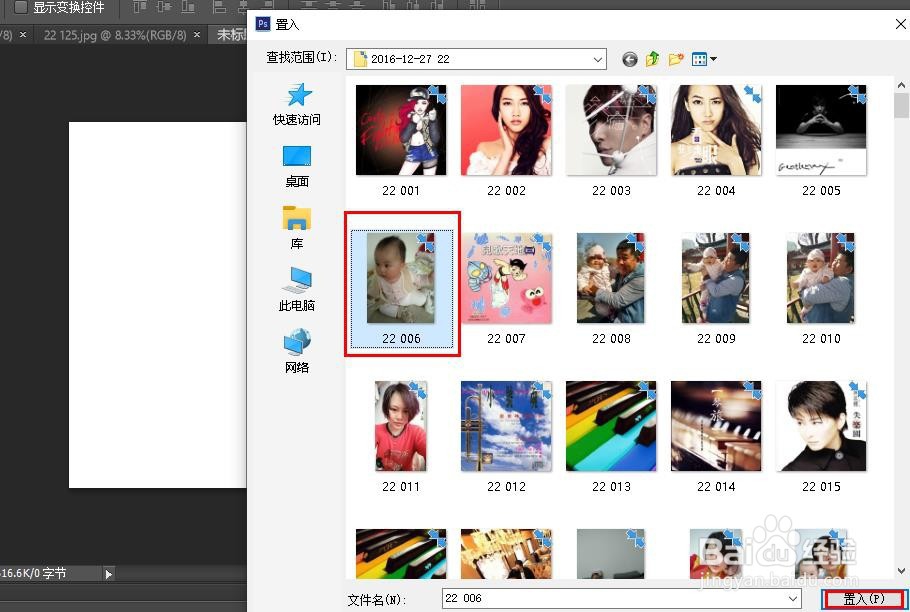This screenshot has width=910, height=612.
Task: Click the align vertical centers icon
Action: click(164, 6)
